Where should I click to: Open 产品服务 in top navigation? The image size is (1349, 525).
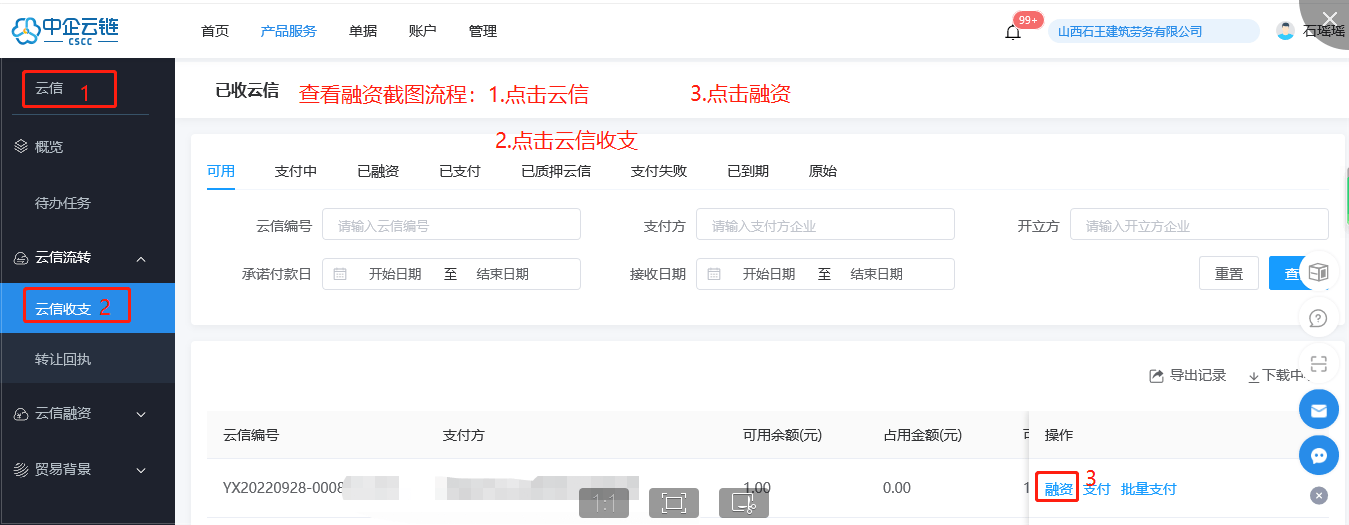point(289,31)
